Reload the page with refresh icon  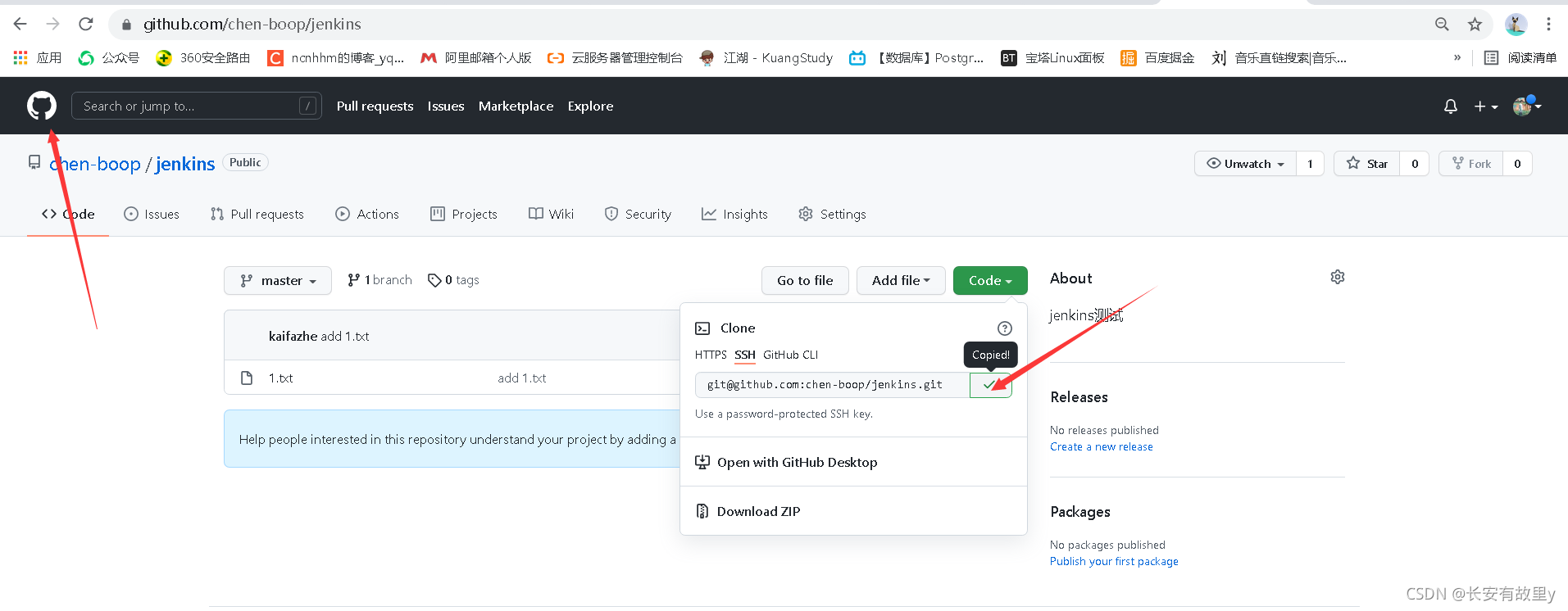(86, 24)
